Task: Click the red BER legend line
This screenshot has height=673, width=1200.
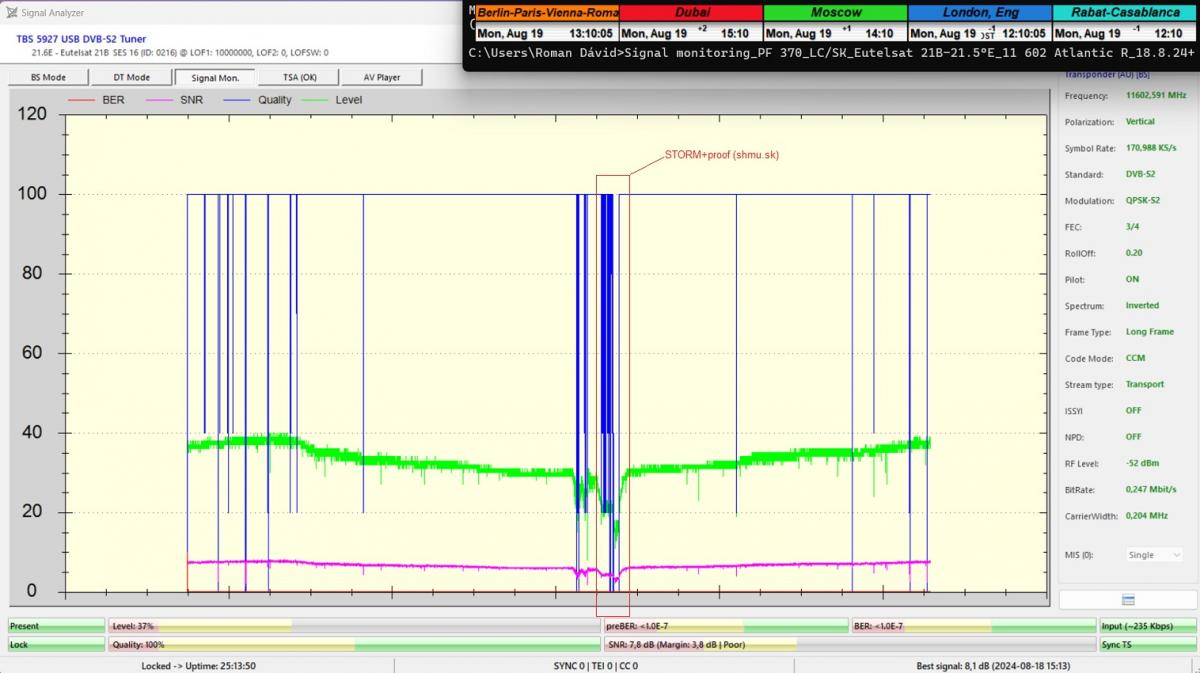Action: coord(82,100)
